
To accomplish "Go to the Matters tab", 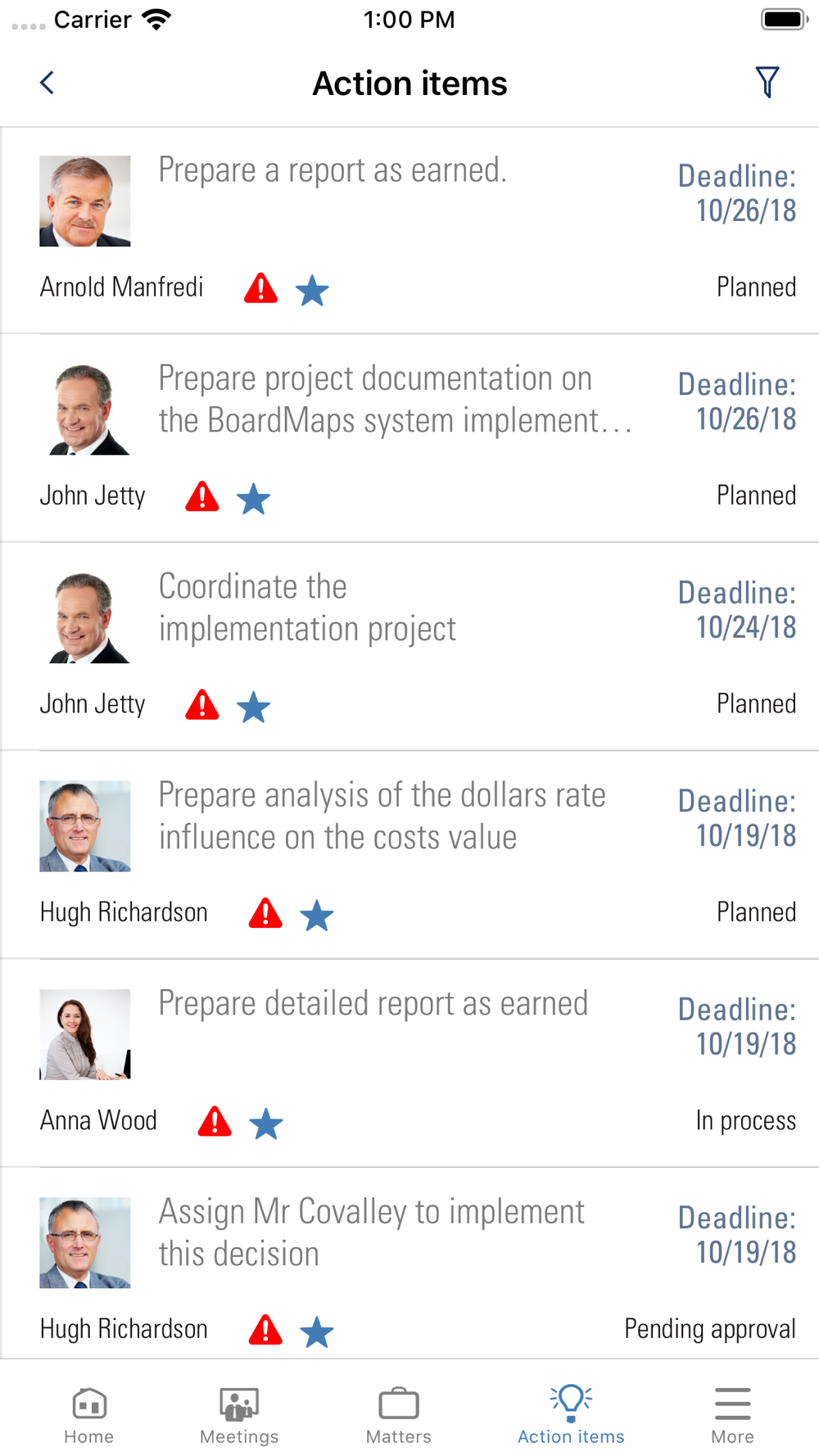I will click(399, 1415).
